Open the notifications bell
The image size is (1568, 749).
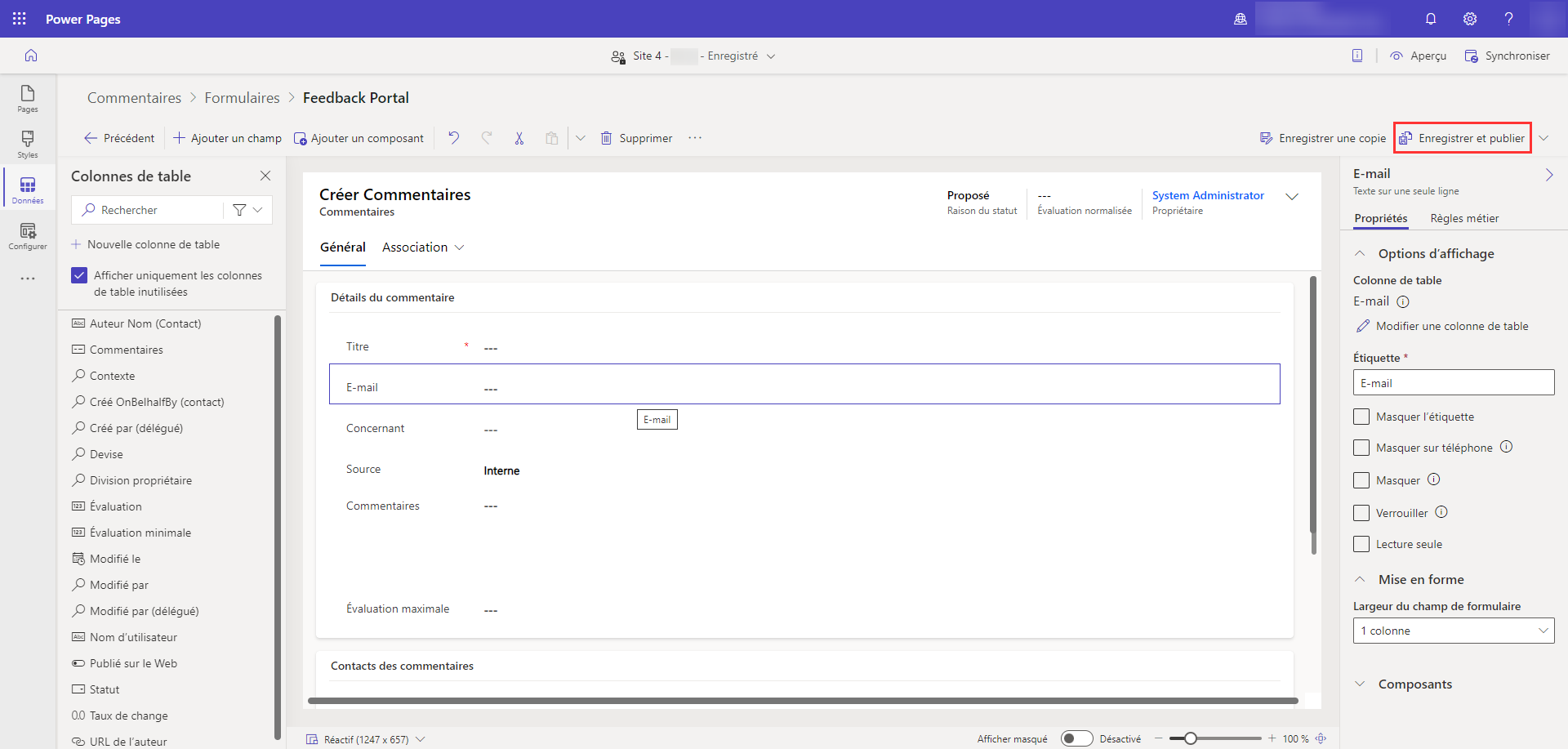[1431, 19]
